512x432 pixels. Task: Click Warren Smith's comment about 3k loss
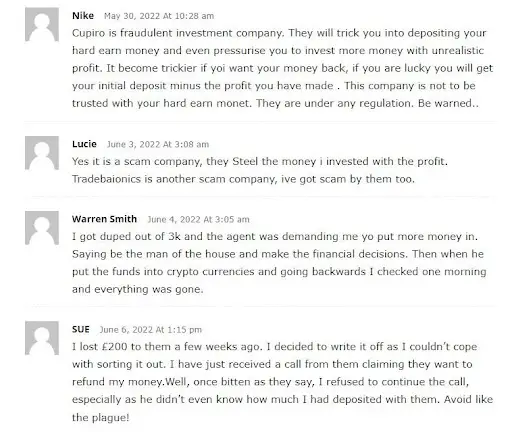279,263
